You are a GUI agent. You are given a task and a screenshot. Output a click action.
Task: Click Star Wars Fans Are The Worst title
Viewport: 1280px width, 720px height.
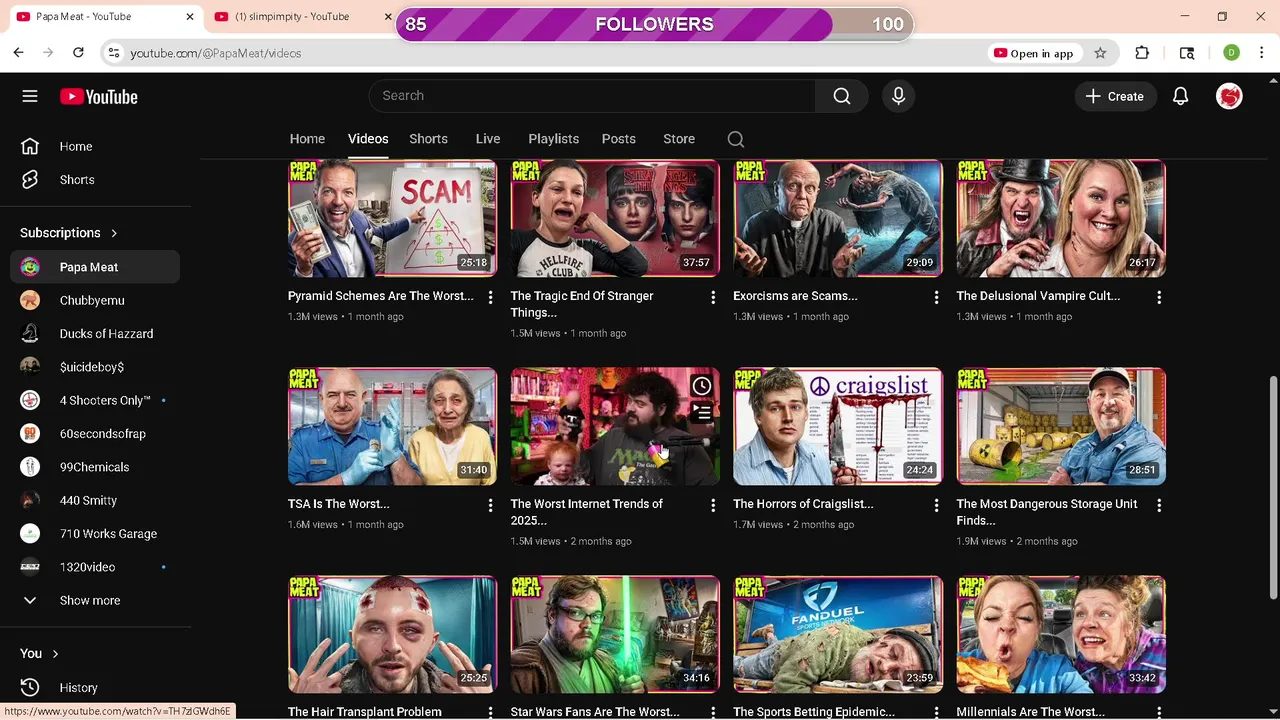595,712
